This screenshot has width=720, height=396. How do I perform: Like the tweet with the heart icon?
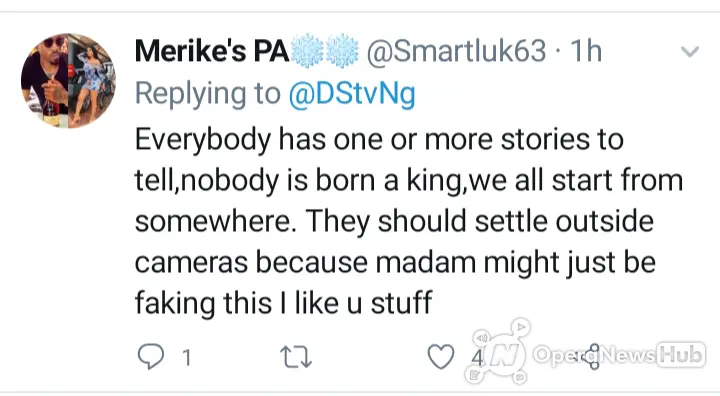tap(441, 357)
